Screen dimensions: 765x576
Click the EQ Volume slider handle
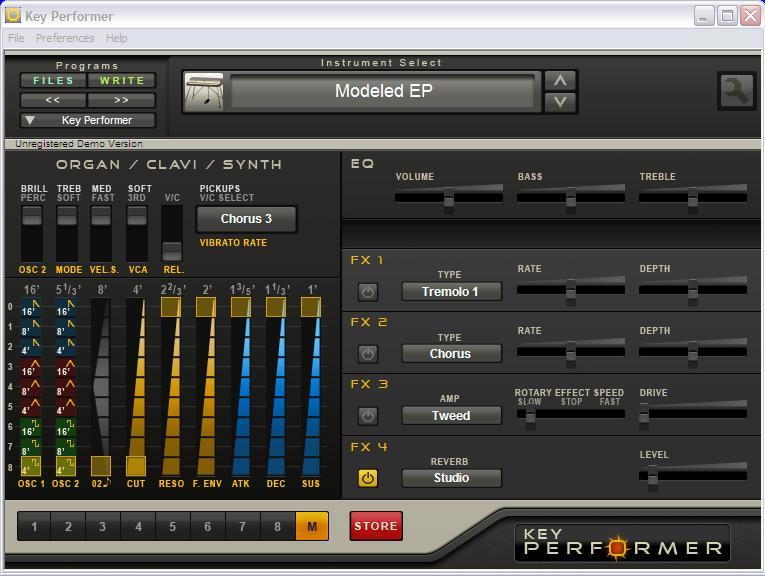[x=449, y=199]
